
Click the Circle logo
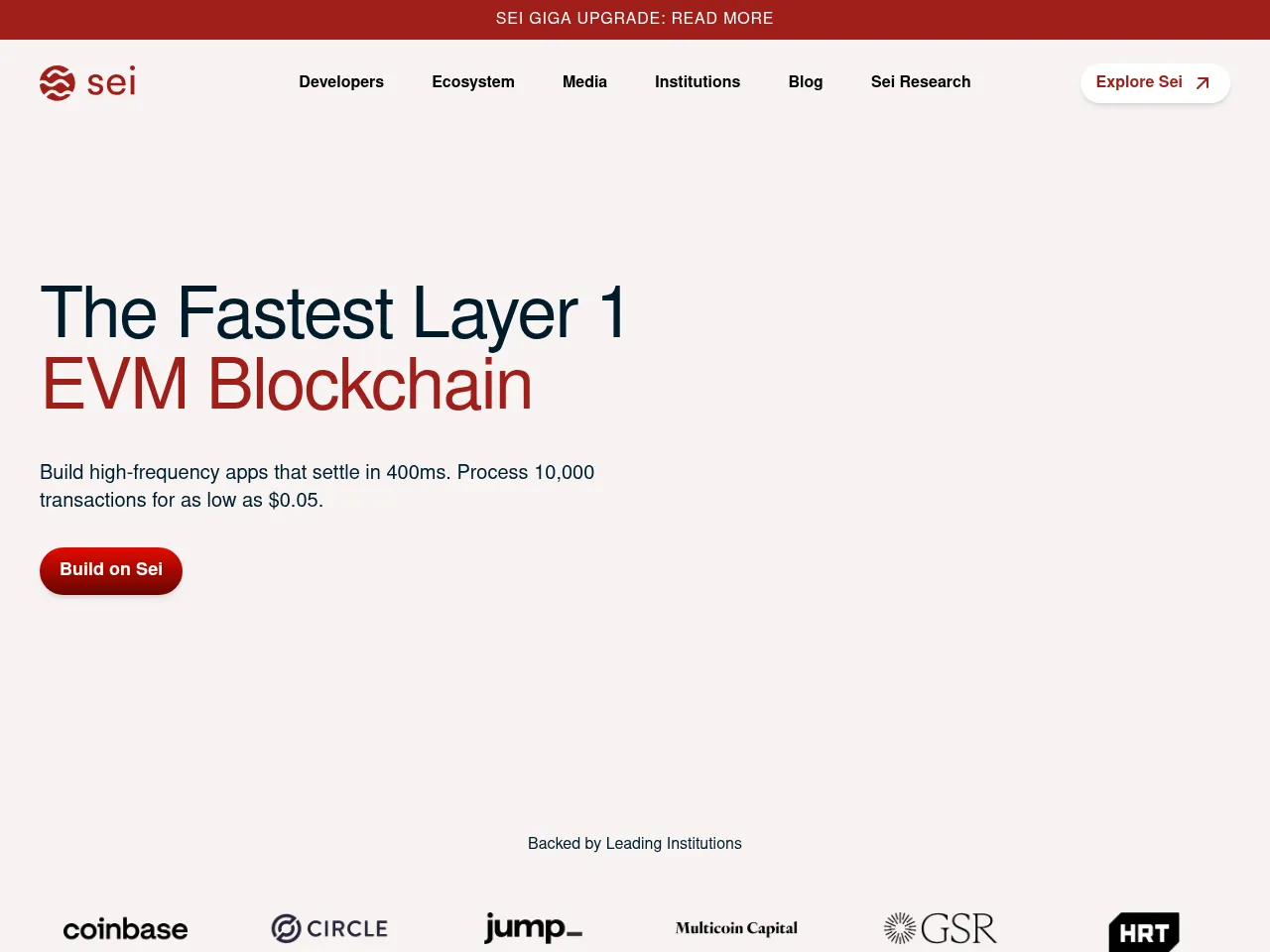tap(329, 929)
